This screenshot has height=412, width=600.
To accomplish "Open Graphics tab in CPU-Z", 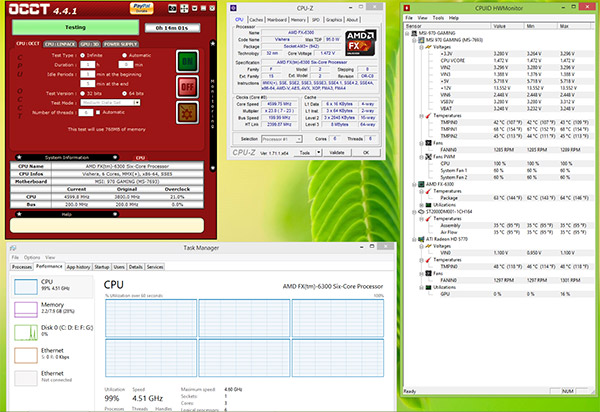I will [x=334, y=20].
